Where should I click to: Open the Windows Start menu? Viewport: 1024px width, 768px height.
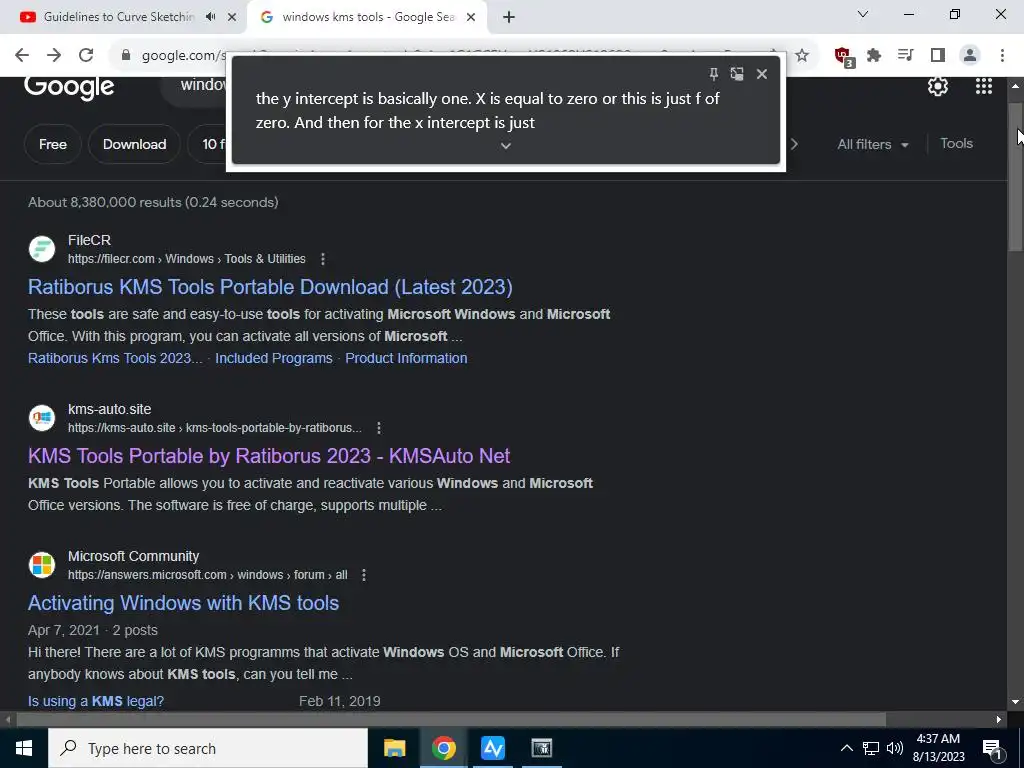click(24, 748)
